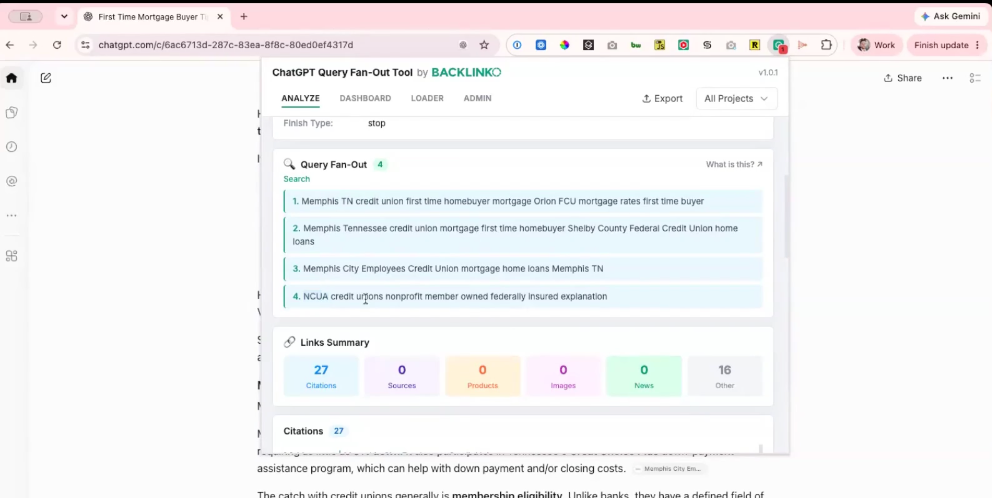
Task: Open conversation options three-dots next to Share
Action: click(947, 78)
